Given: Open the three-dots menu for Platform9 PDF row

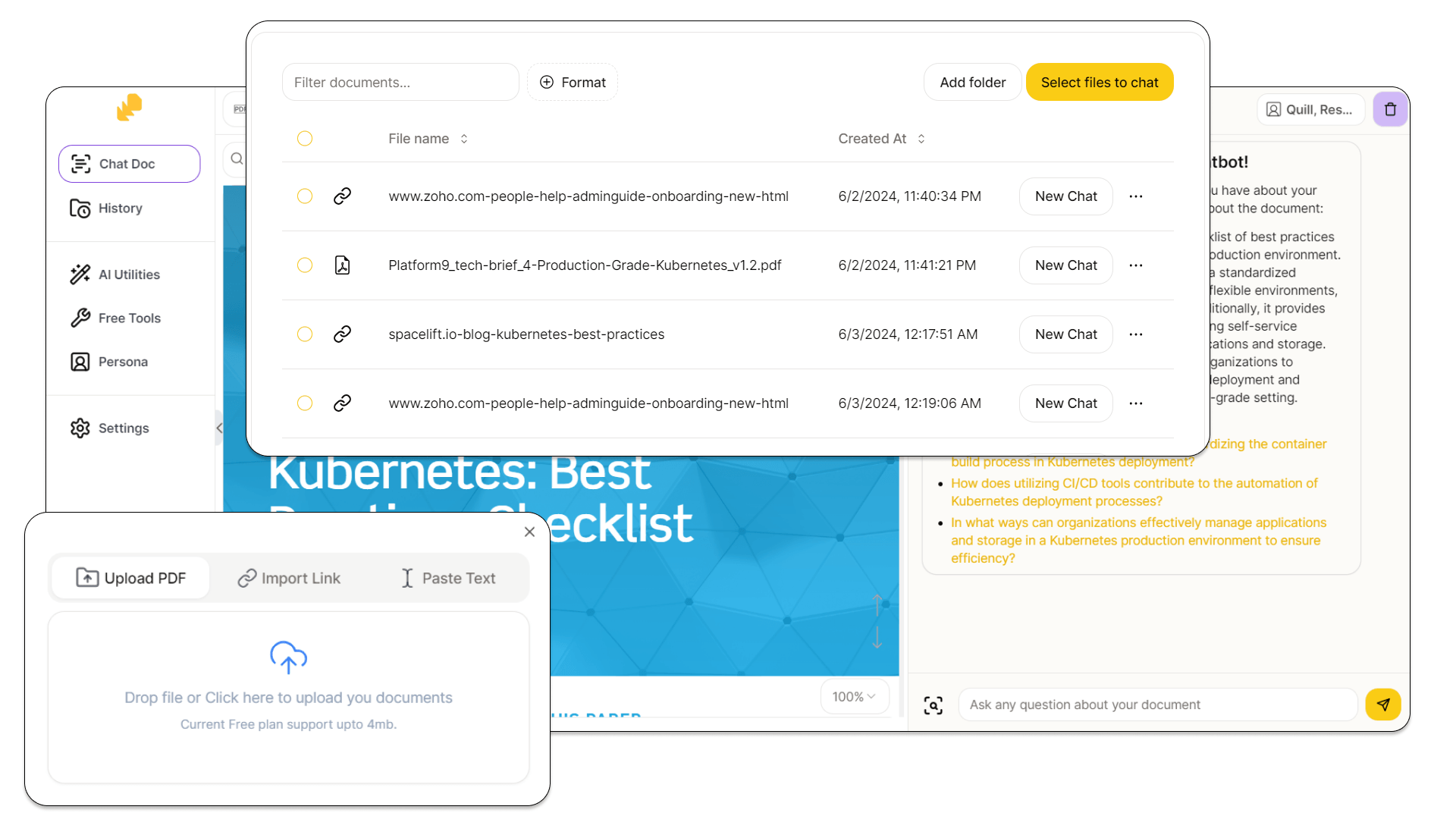Looking at the screenshot, I should coord(1135,265).
